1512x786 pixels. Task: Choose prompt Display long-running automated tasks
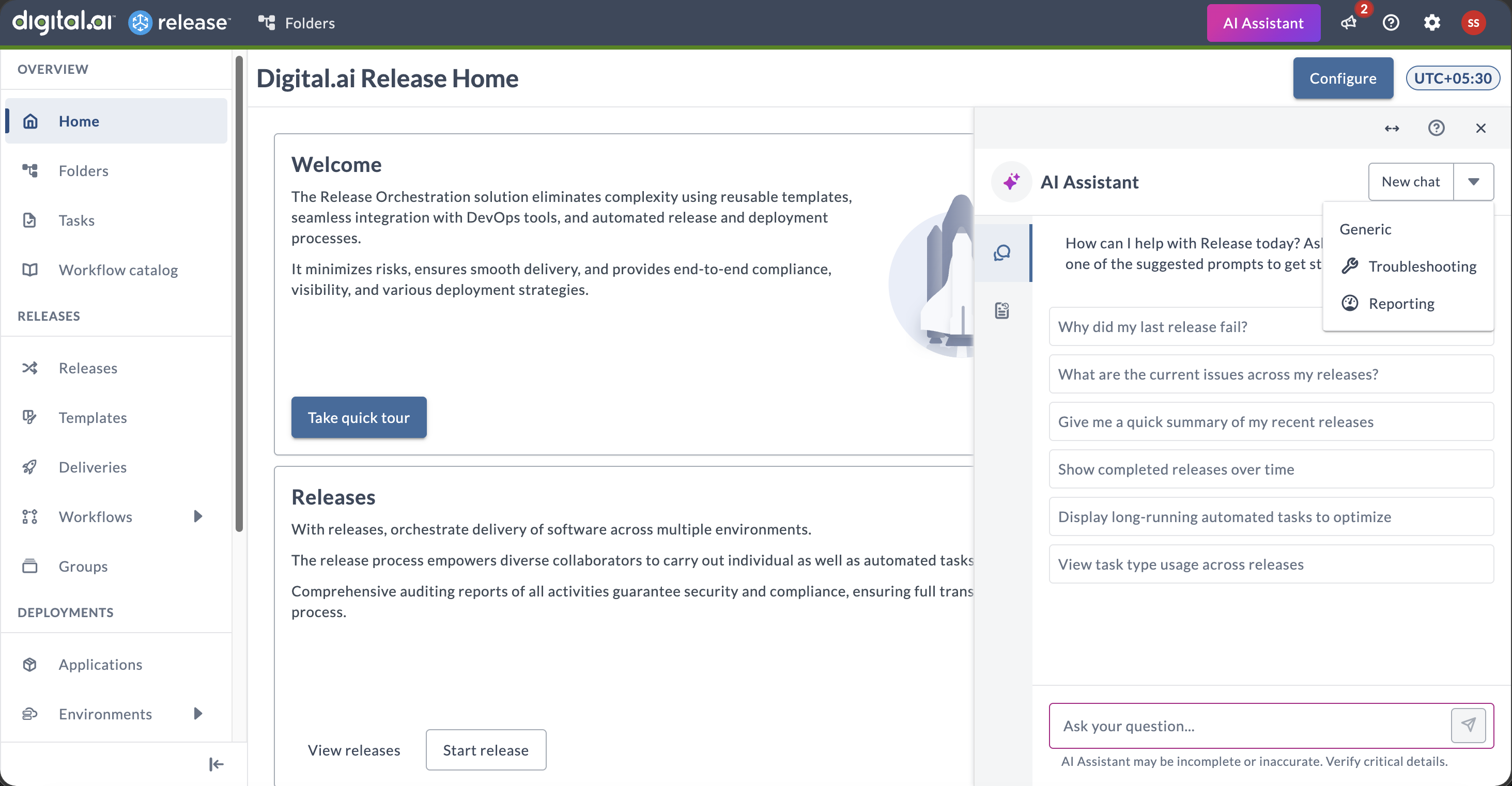1271,516
